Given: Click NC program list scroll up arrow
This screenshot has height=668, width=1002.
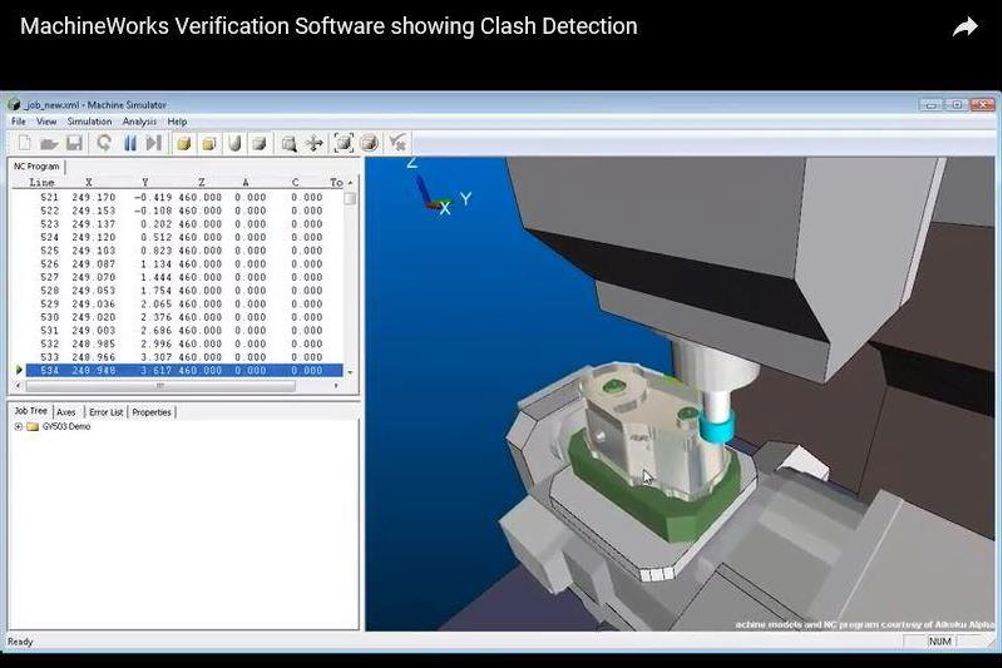Looking at the screenshot, I should [x=350, y=183].
